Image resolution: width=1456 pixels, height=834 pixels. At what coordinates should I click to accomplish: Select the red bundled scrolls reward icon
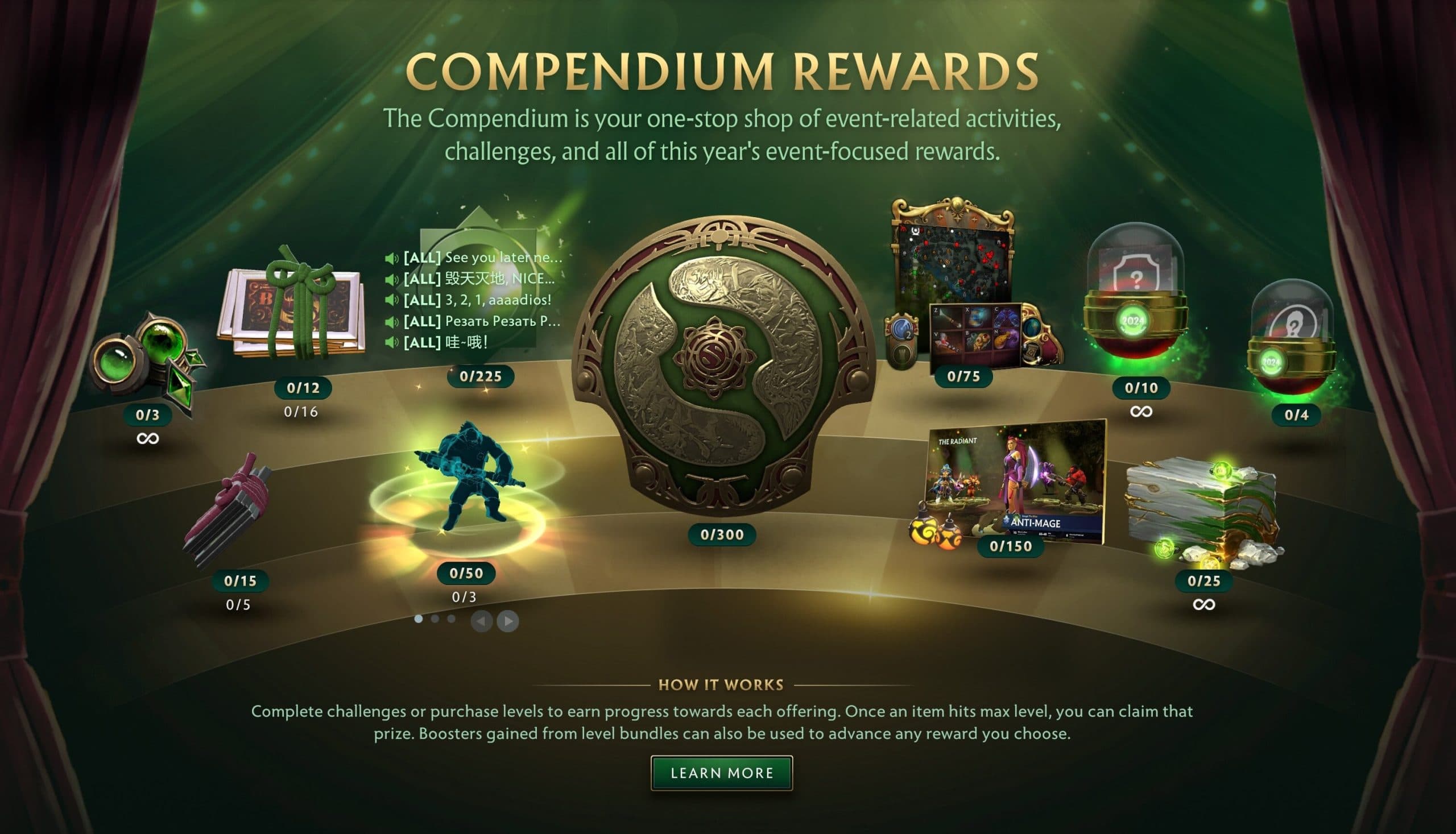(x=228, y=510)
